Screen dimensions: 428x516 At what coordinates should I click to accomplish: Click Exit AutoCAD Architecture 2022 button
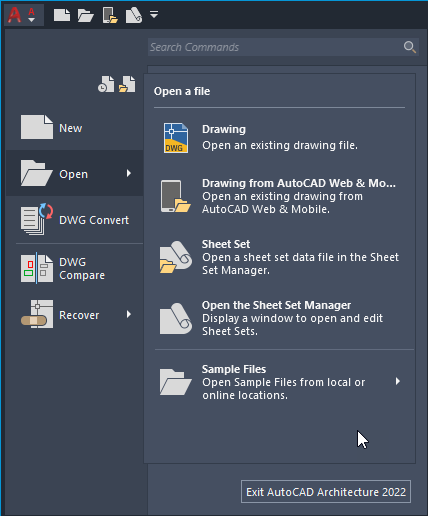(326, 492)
